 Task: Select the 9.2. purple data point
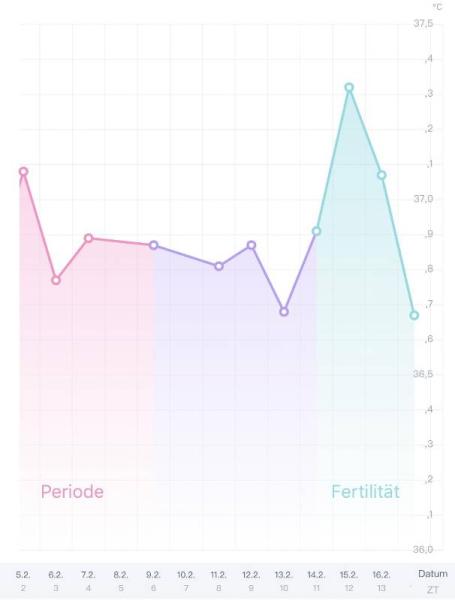pos(153,245)
